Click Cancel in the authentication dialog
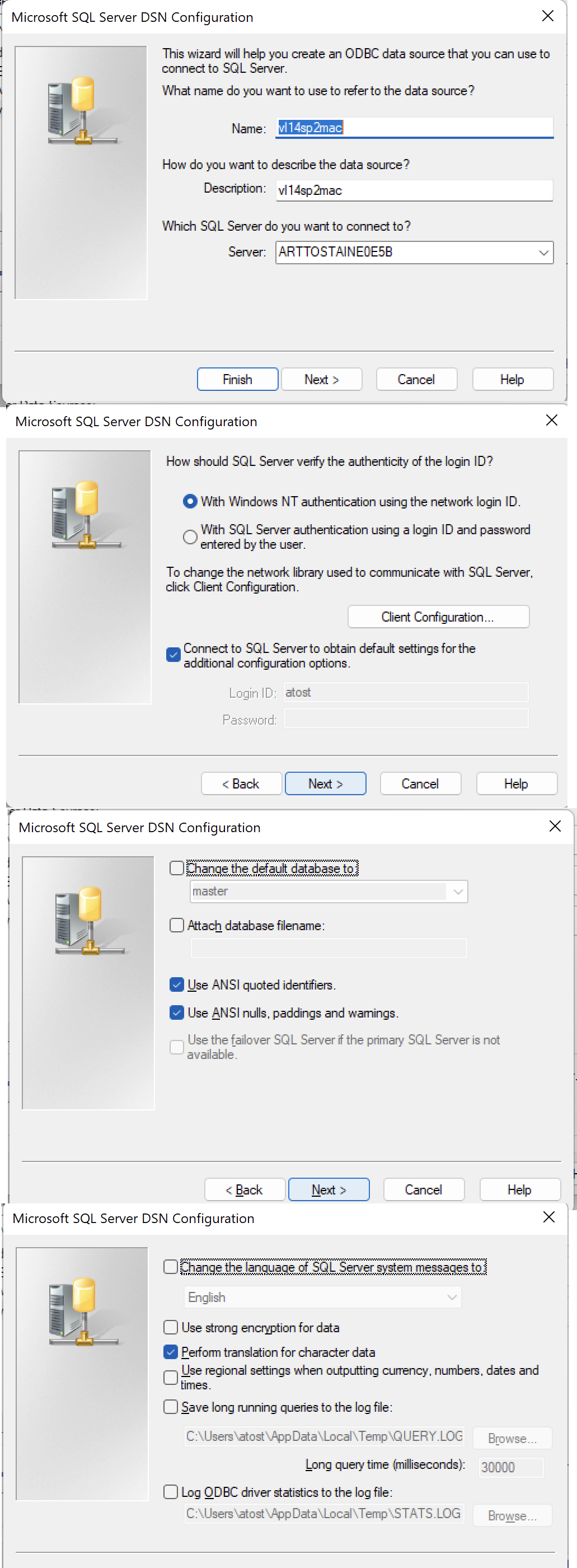 tap(420, 783)
